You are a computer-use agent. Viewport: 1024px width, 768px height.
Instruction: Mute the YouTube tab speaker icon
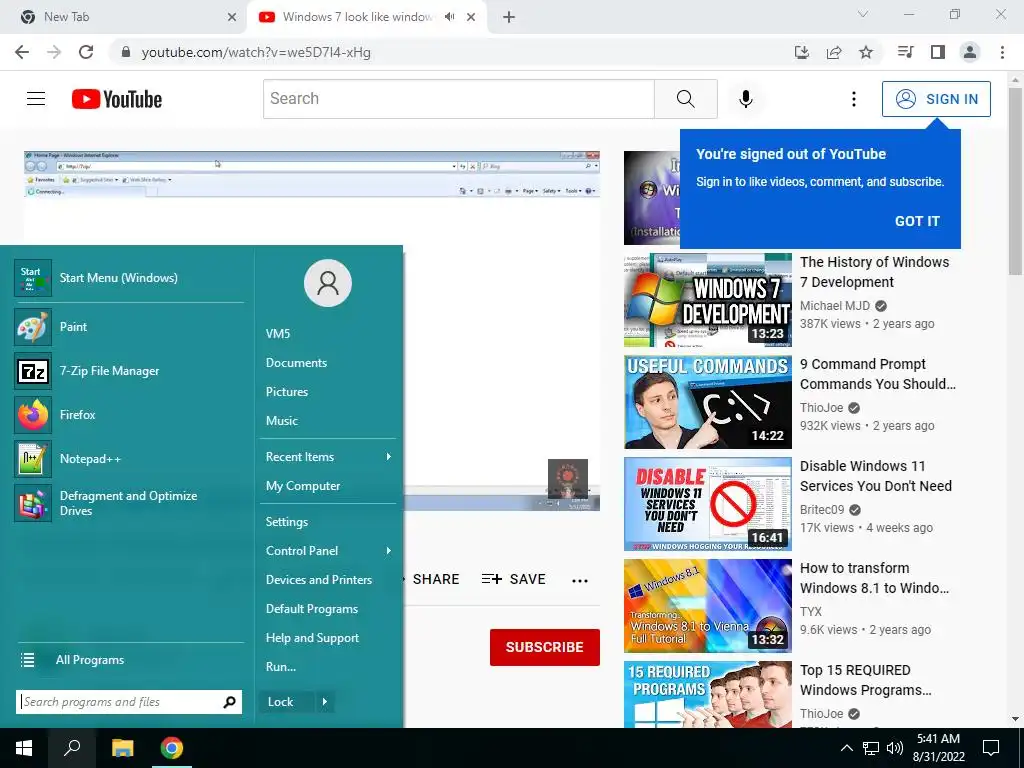click(x=449, y=17)
